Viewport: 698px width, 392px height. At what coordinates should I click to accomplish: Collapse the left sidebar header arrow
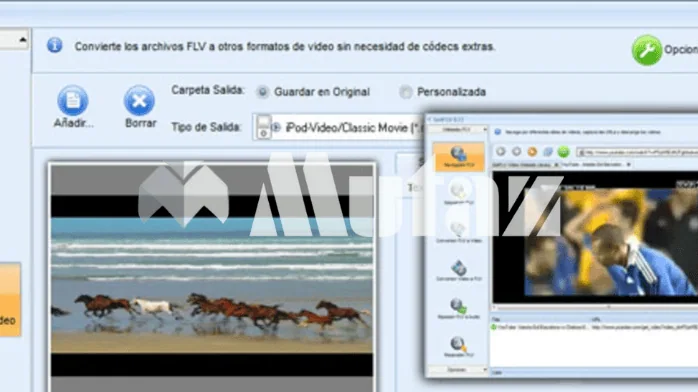pos(23,40)
